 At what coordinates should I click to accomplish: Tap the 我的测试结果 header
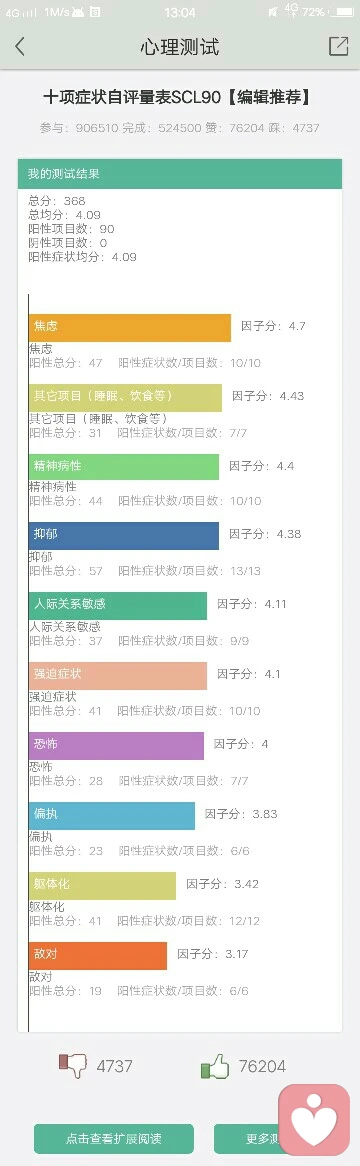pyautogui.click(x=180, y=174)
